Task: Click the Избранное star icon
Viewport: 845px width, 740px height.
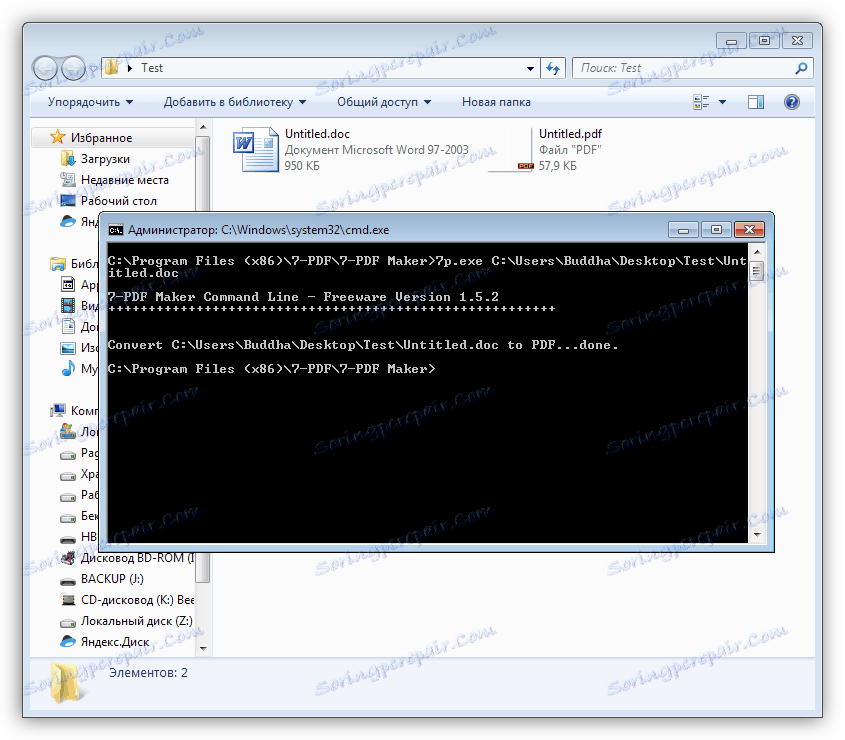Action: [x=57, y=137]
